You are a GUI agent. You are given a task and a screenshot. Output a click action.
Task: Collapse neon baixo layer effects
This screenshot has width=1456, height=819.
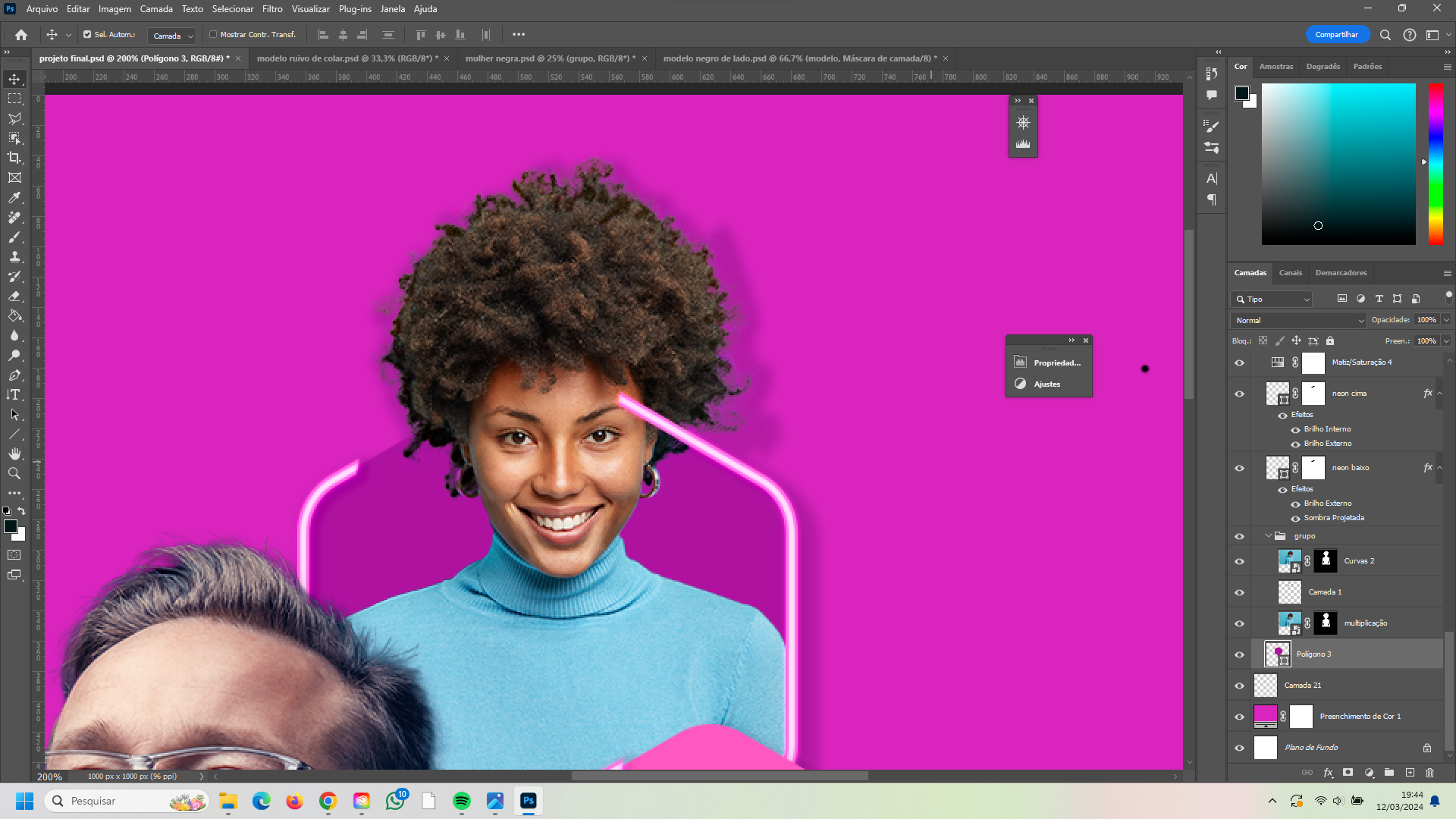tap(1439, 468)
